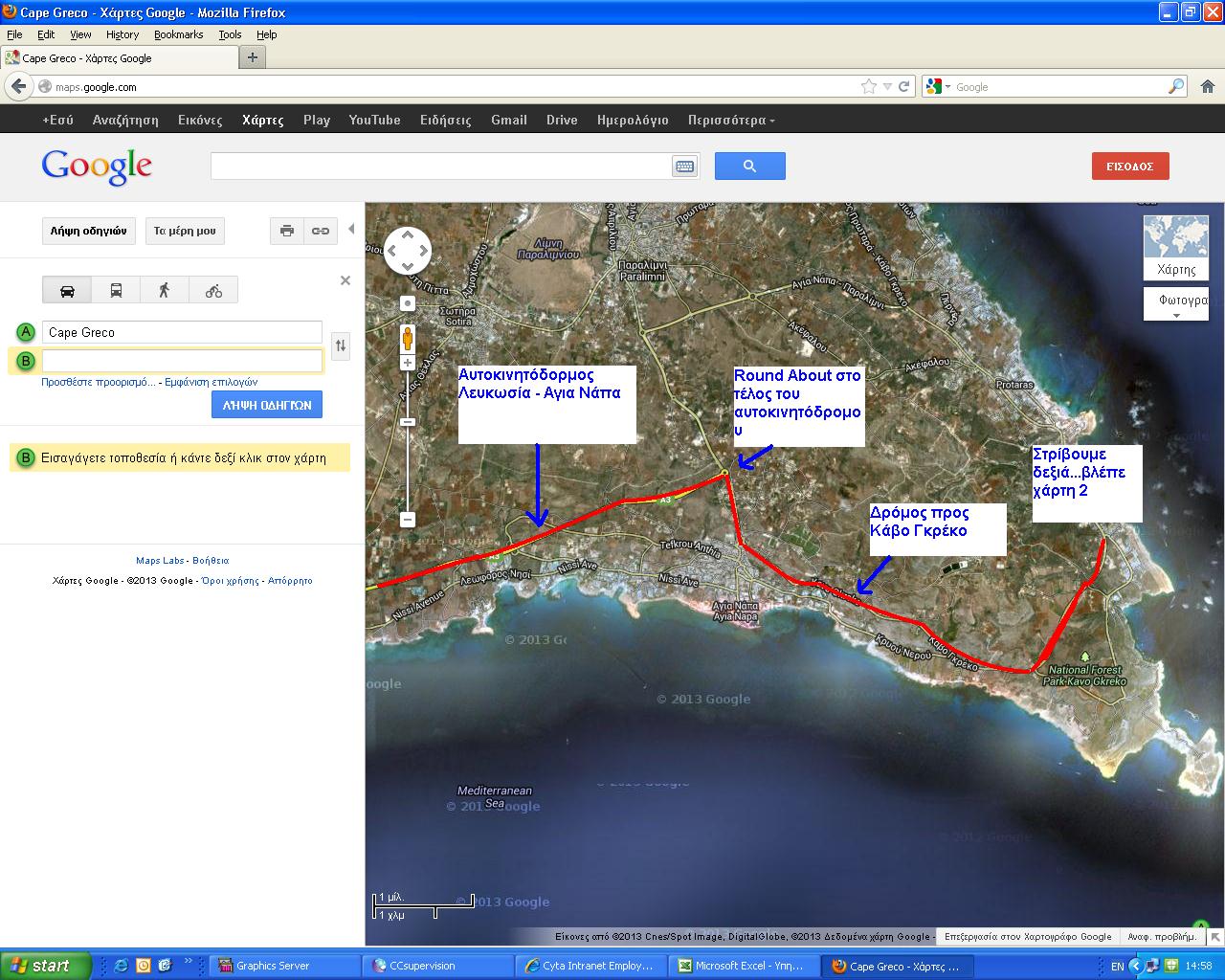Click the Firefox search bar magnifier
1225x980 pixels.
pos(1176,86)
